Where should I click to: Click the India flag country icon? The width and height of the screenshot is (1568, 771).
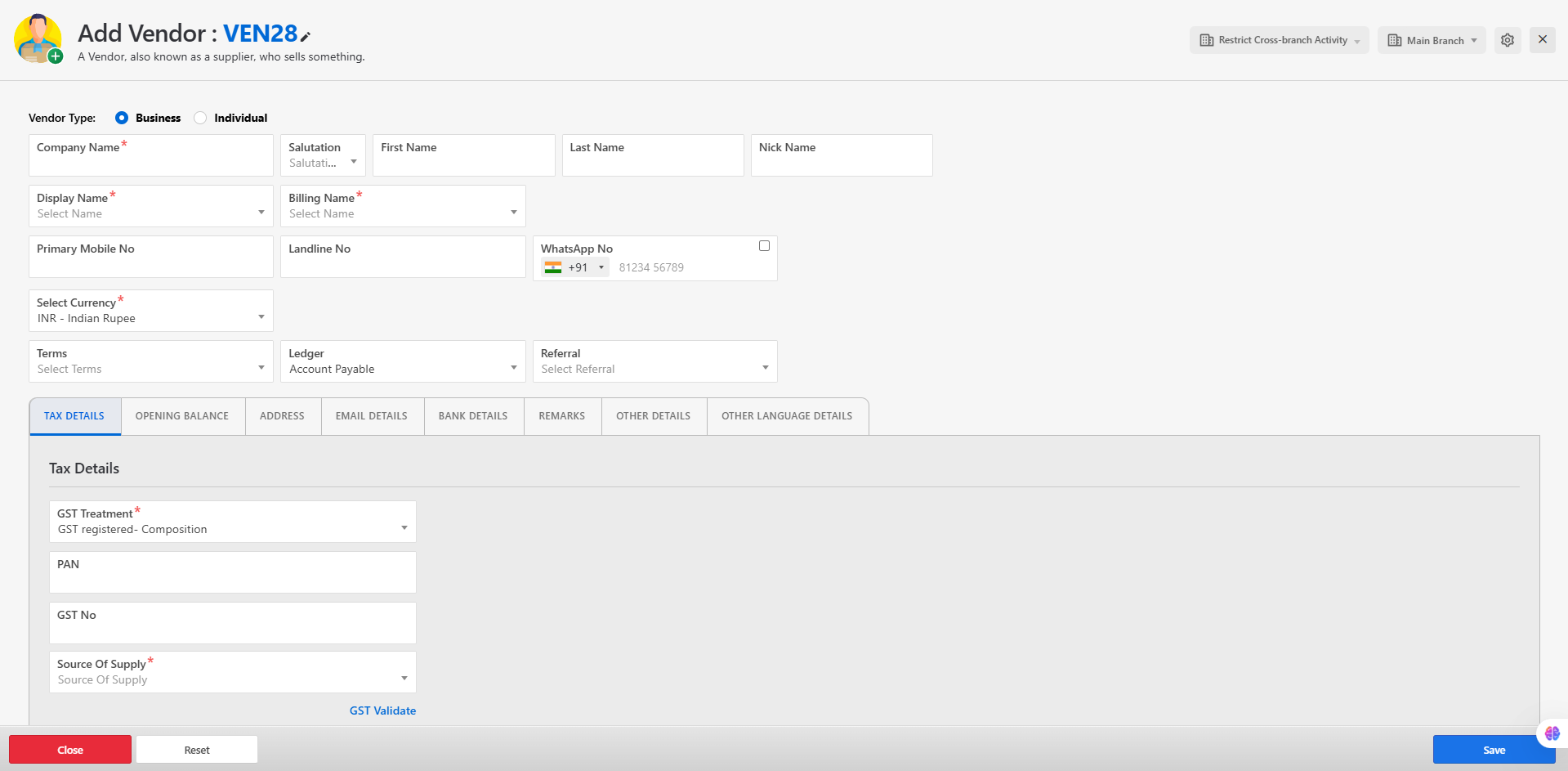pos(553,267)
